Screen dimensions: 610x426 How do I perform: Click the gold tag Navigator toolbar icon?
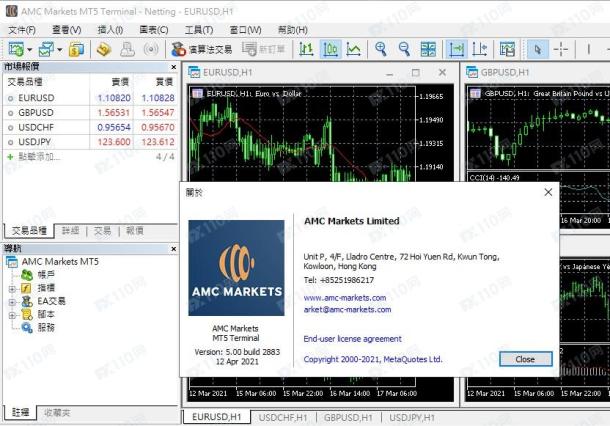pyautogui.click(x=104, y=49)
